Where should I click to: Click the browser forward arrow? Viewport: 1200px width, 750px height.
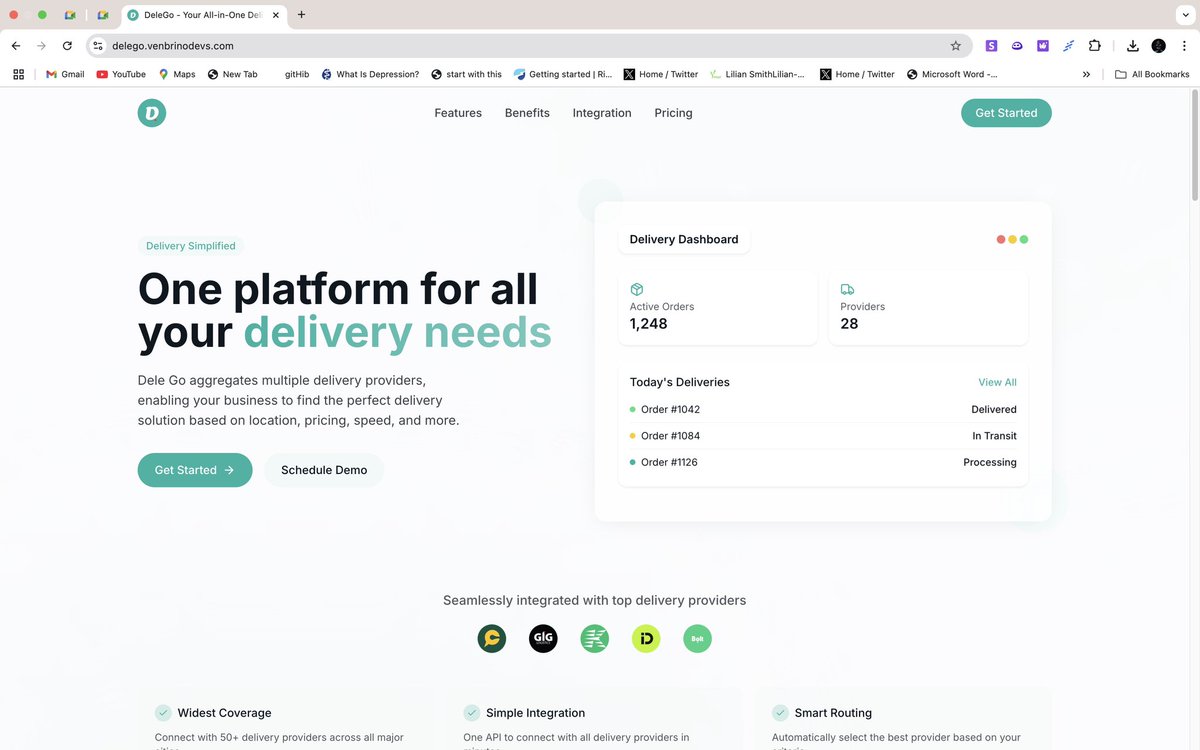click(41, 46)
